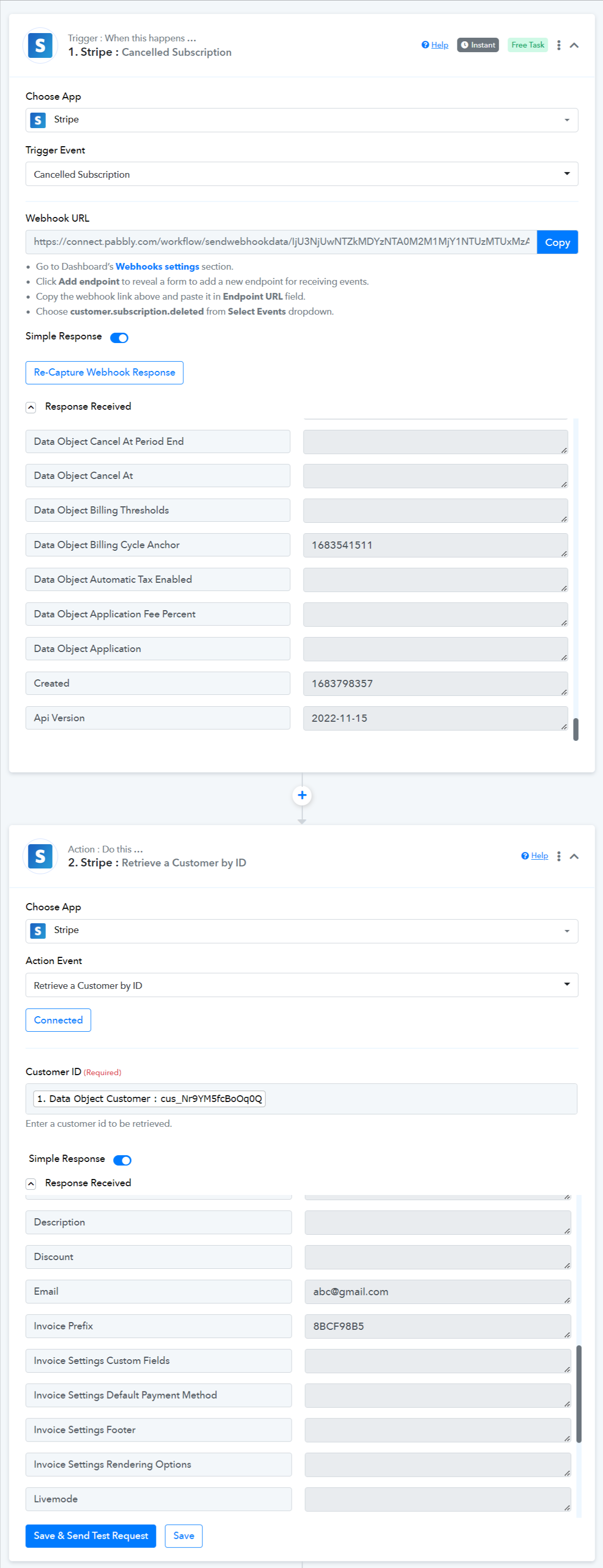
Task: Click the Data Object Application Fee Percent label
Action: (157, 614)
